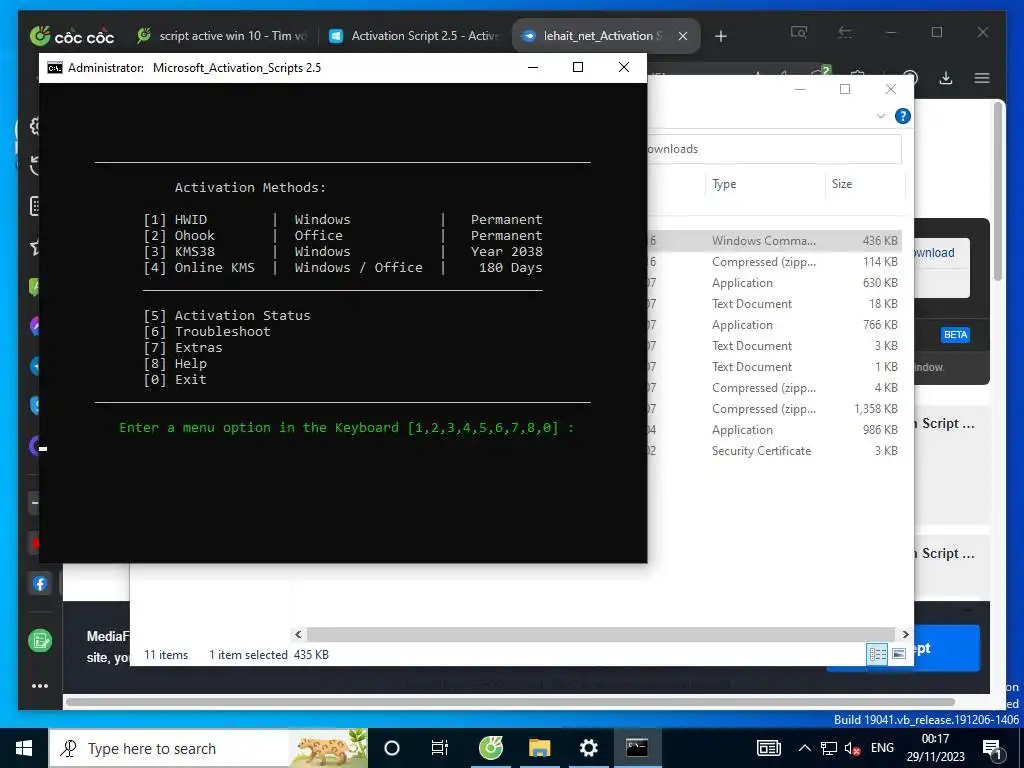Open the three-dot more menu in browser sidebar

coord(40,686)
